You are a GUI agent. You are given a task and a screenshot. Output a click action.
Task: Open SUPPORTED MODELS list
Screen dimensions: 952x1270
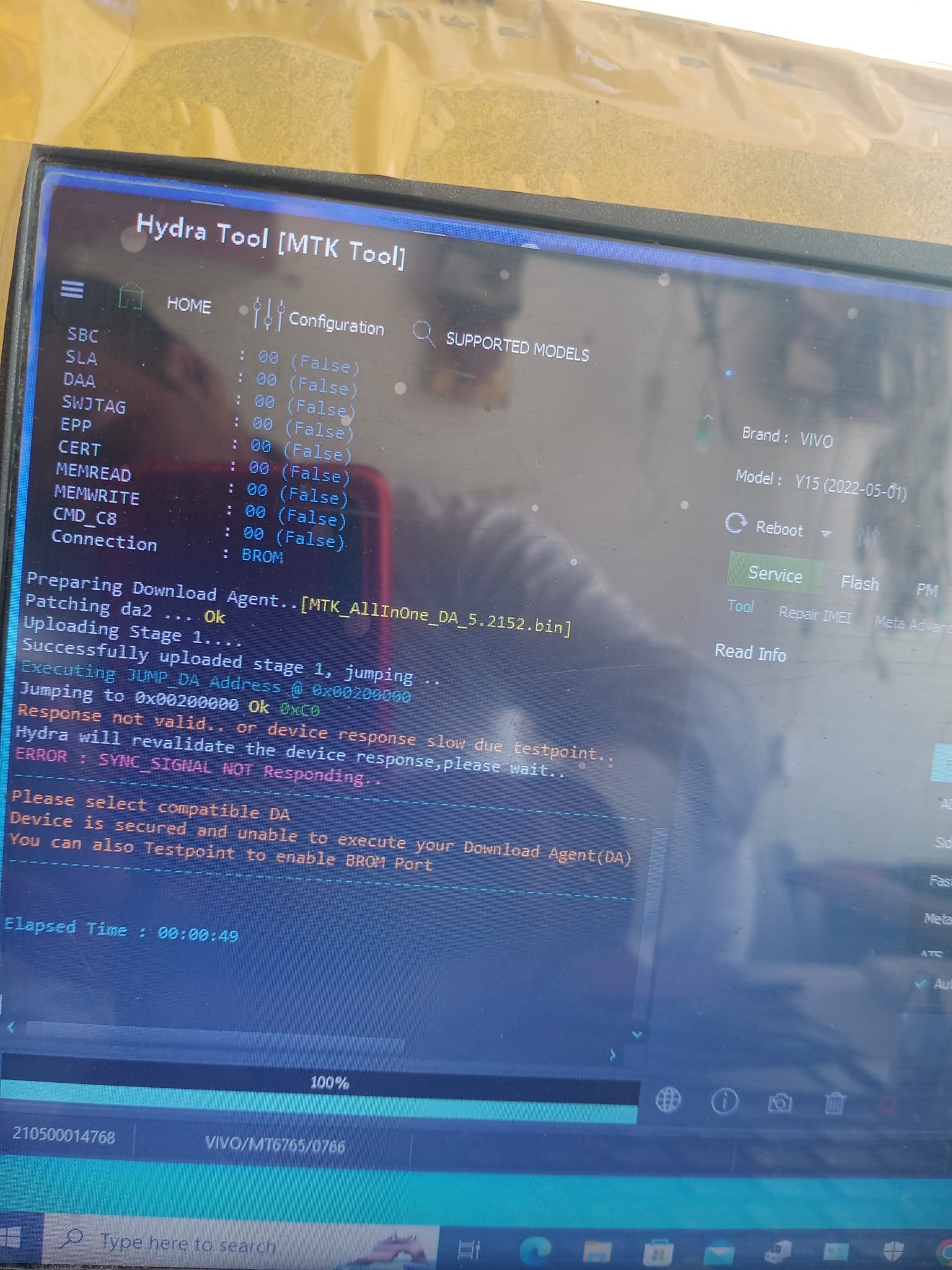click(x=518, y=347)
